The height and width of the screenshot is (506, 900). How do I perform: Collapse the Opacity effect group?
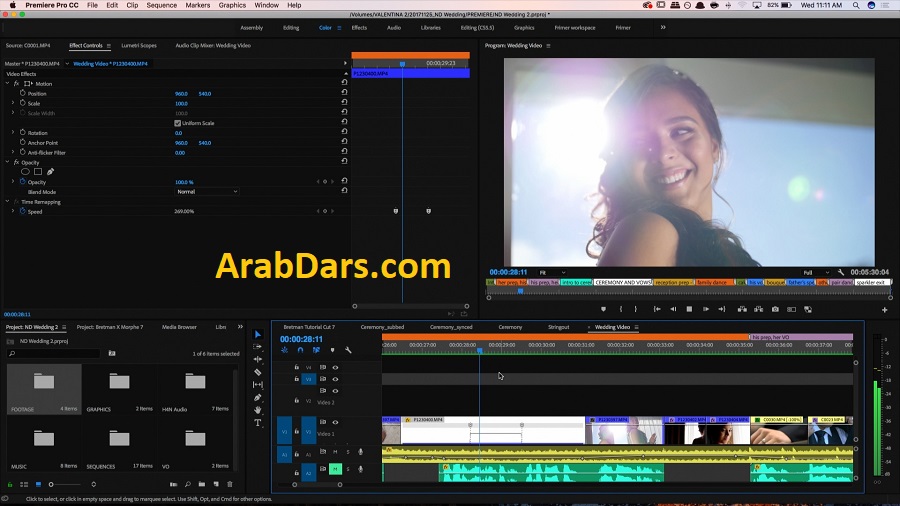pos(7,162)
